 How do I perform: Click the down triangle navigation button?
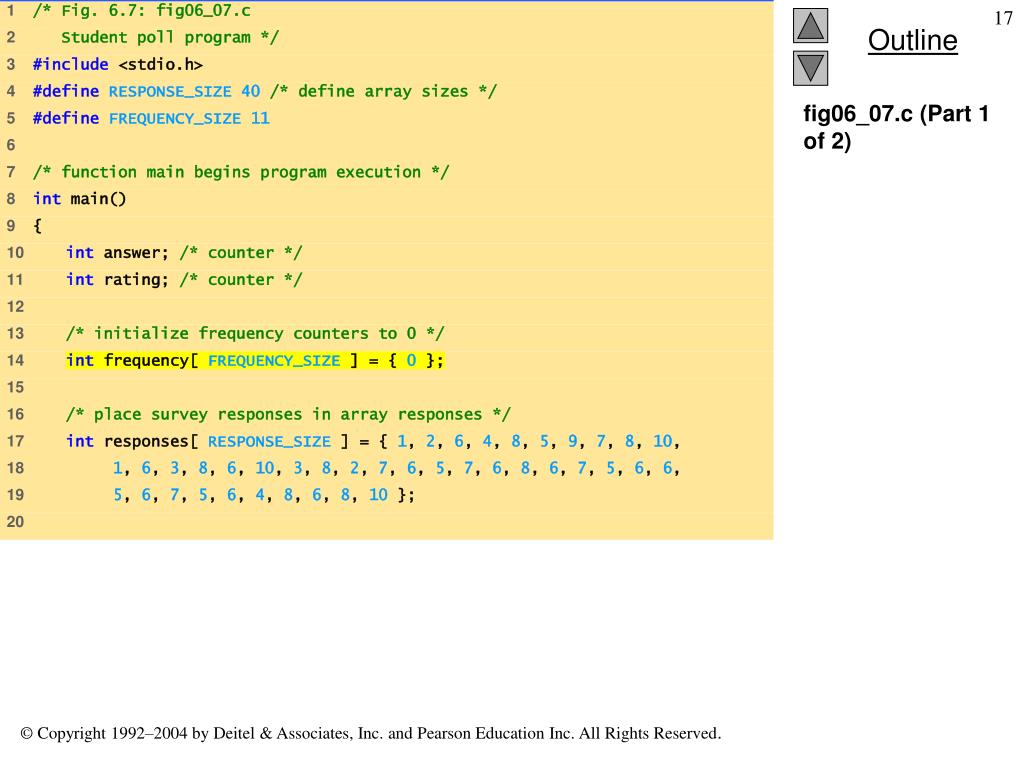[810, 68]
